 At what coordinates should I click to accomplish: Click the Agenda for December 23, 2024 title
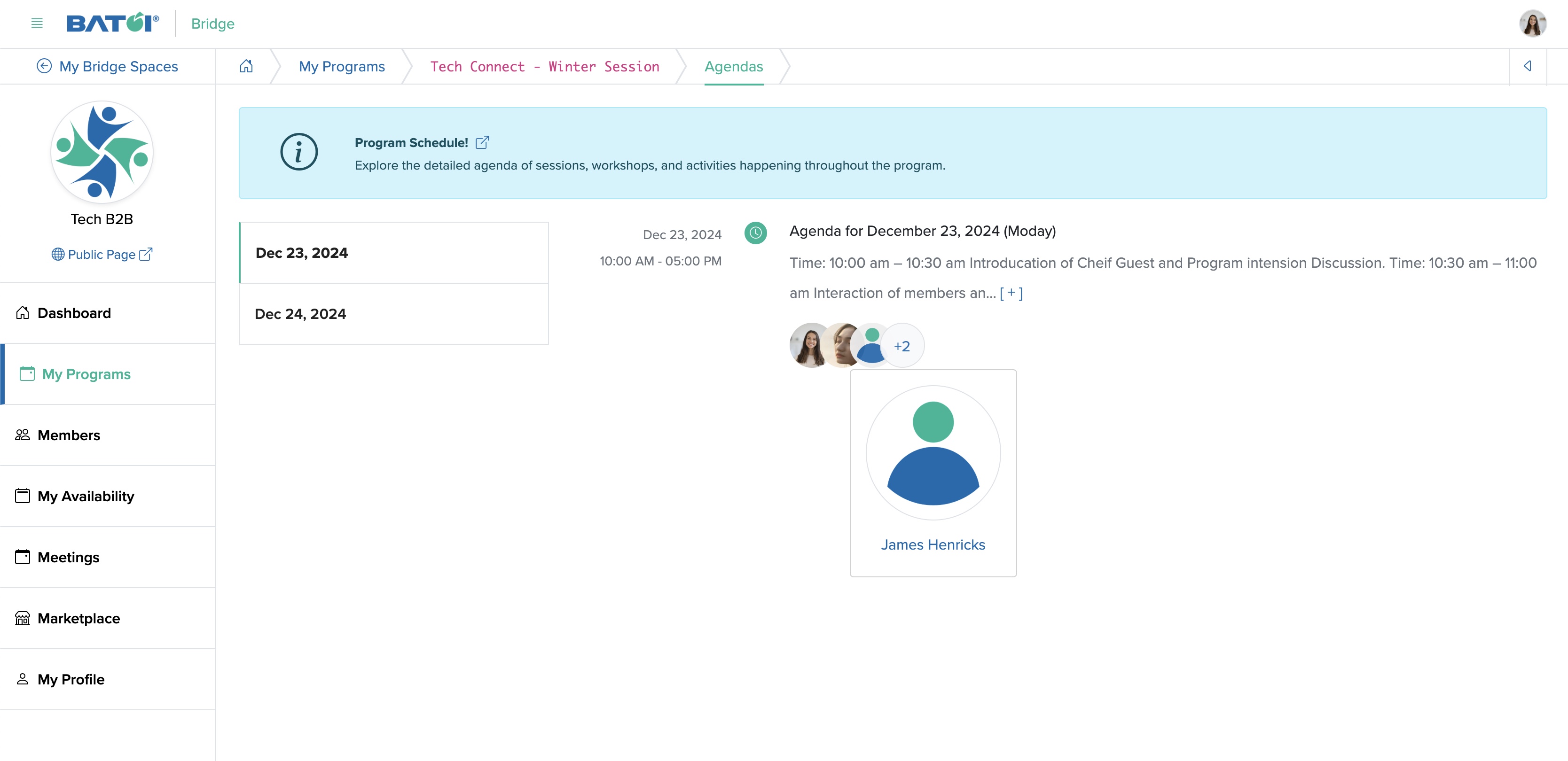(x=922, y=231)
